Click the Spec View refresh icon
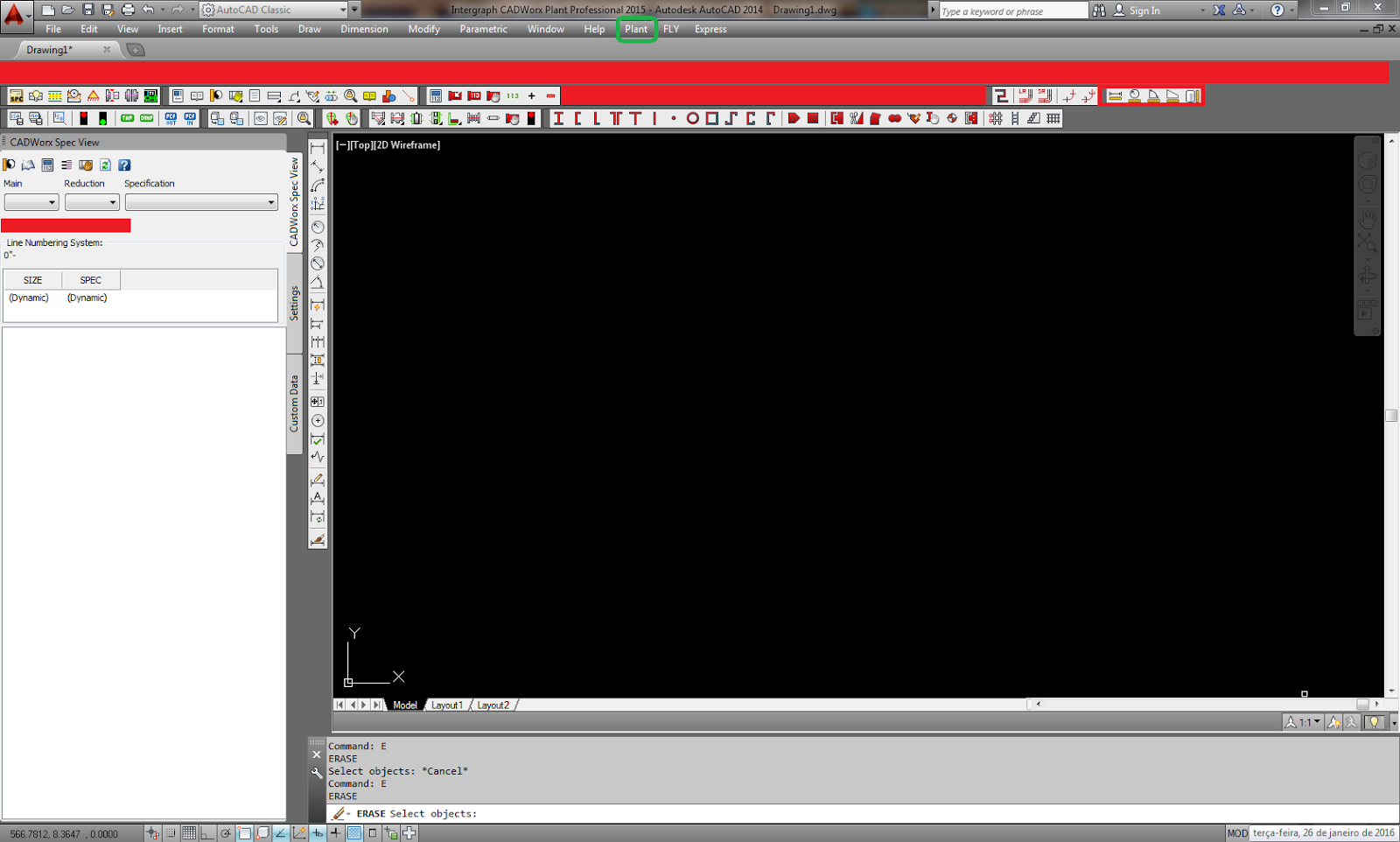The width and height of the screenshot is (1400, 842). 105,165
